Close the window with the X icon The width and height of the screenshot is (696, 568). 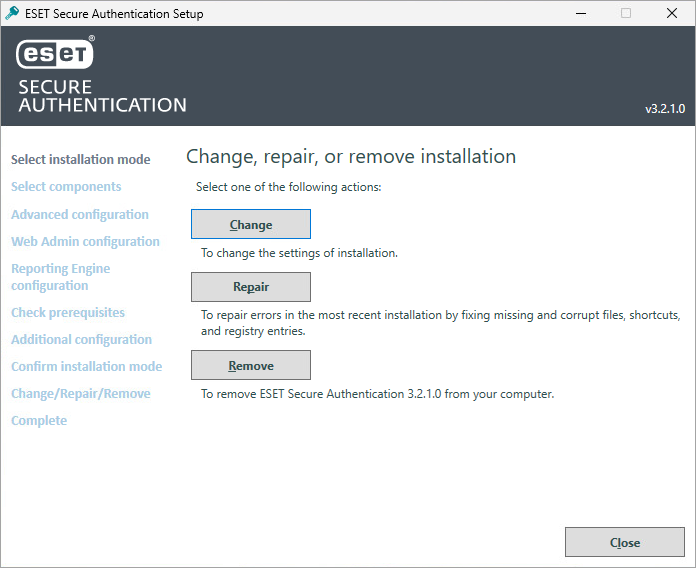[x=672, y=13]
